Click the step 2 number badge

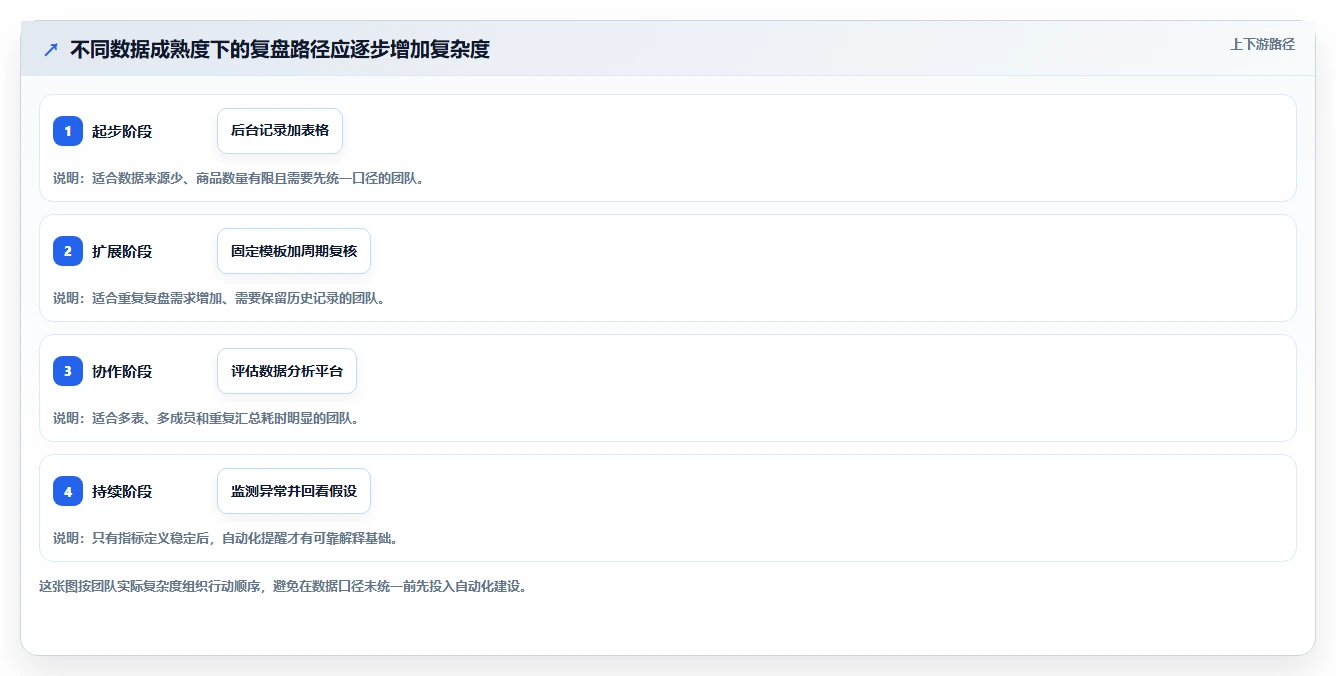tap(68, 251)
